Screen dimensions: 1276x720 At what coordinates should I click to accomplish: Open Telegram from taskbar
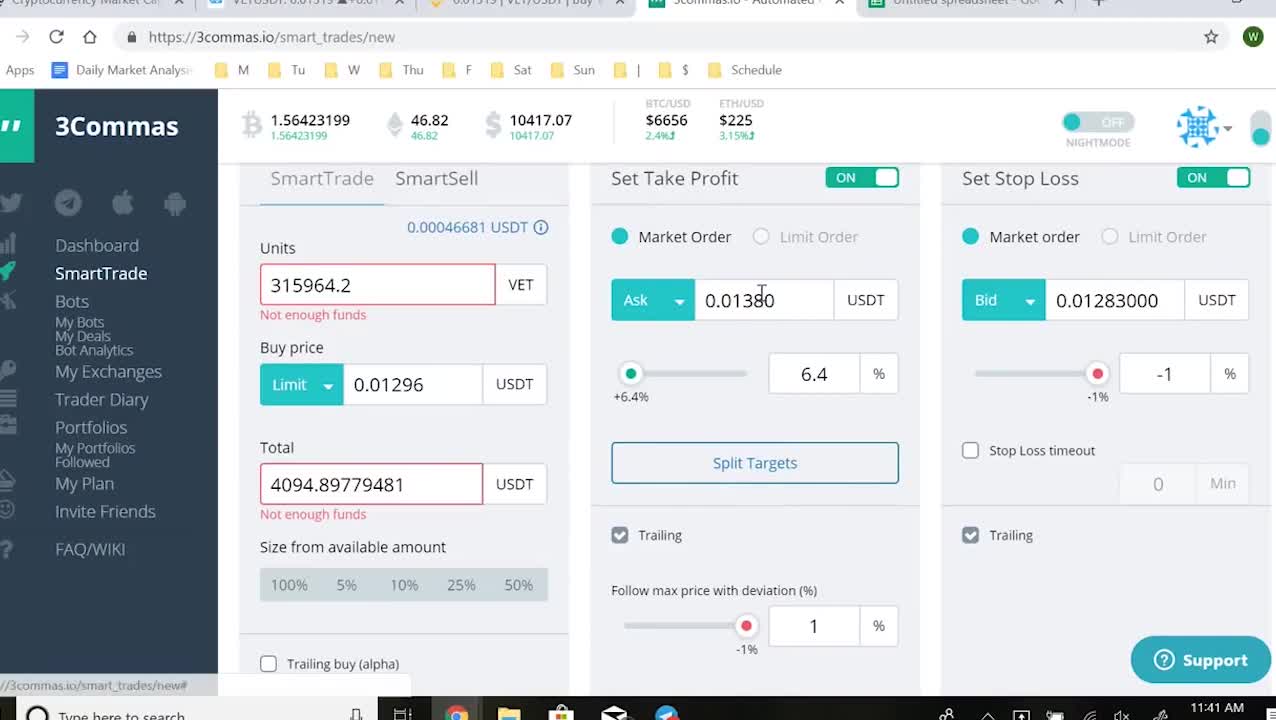click(x=667, y=714)
